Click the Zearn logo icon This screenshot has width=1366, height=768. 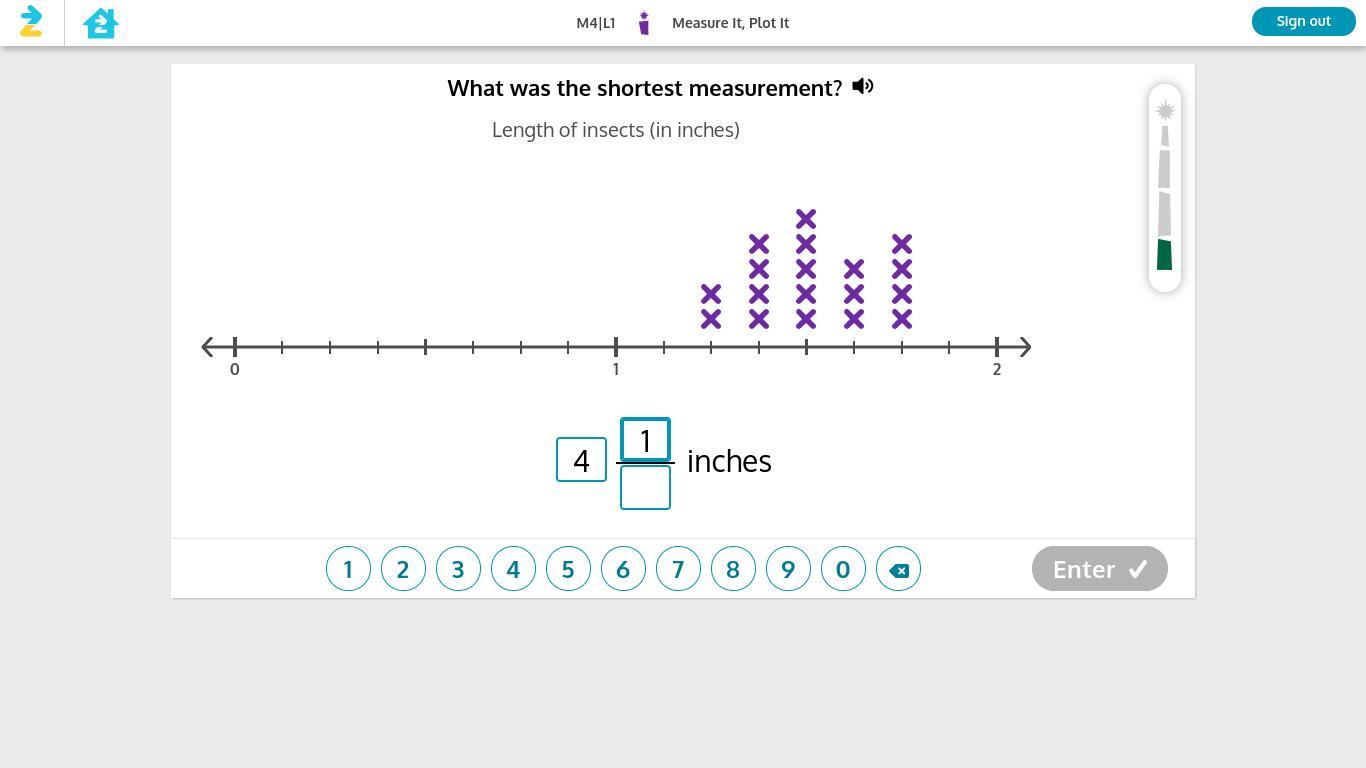(x=31, y=22)
